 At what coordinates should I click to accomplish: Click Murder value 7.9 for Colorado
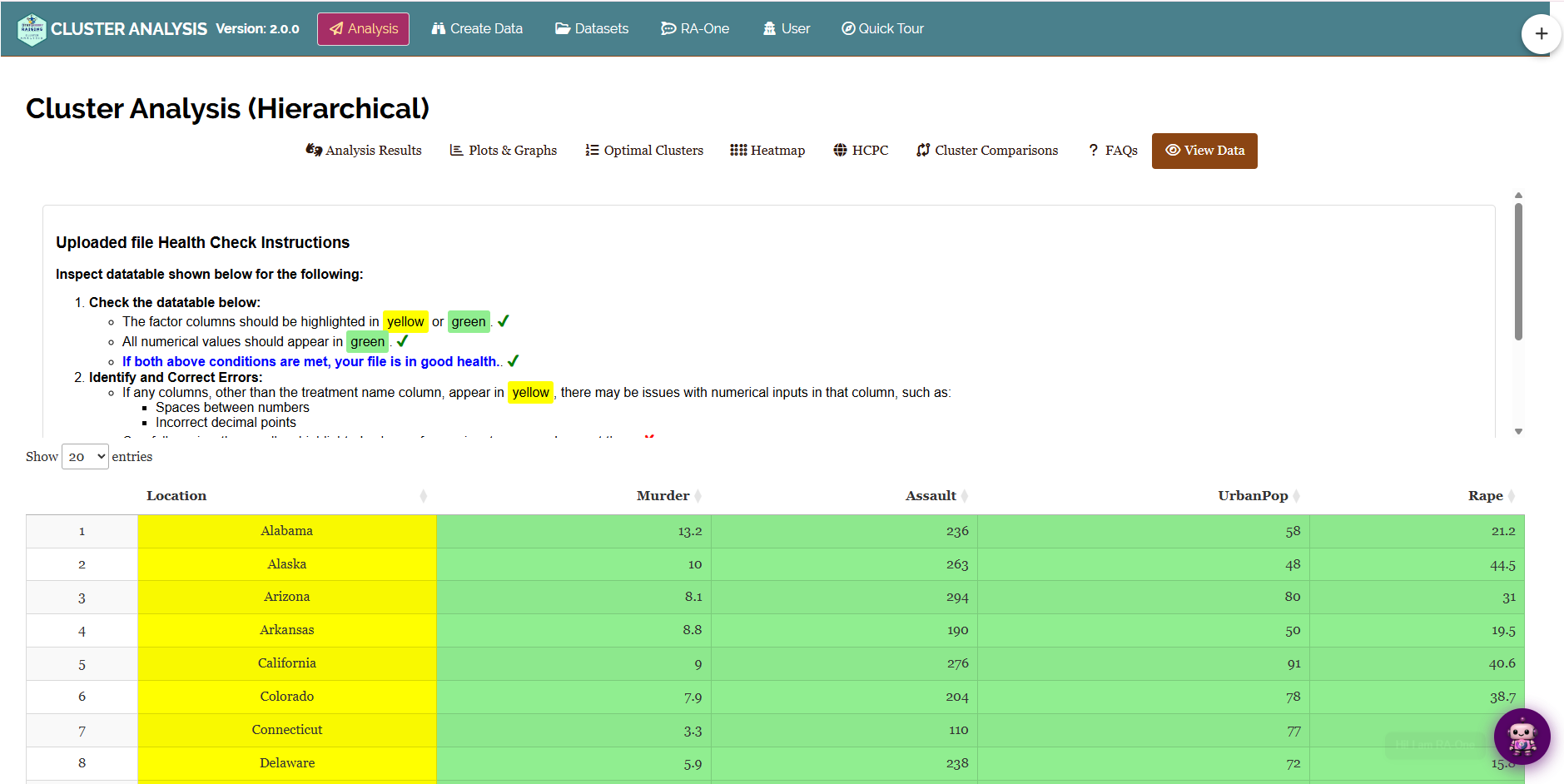[573, 697]
